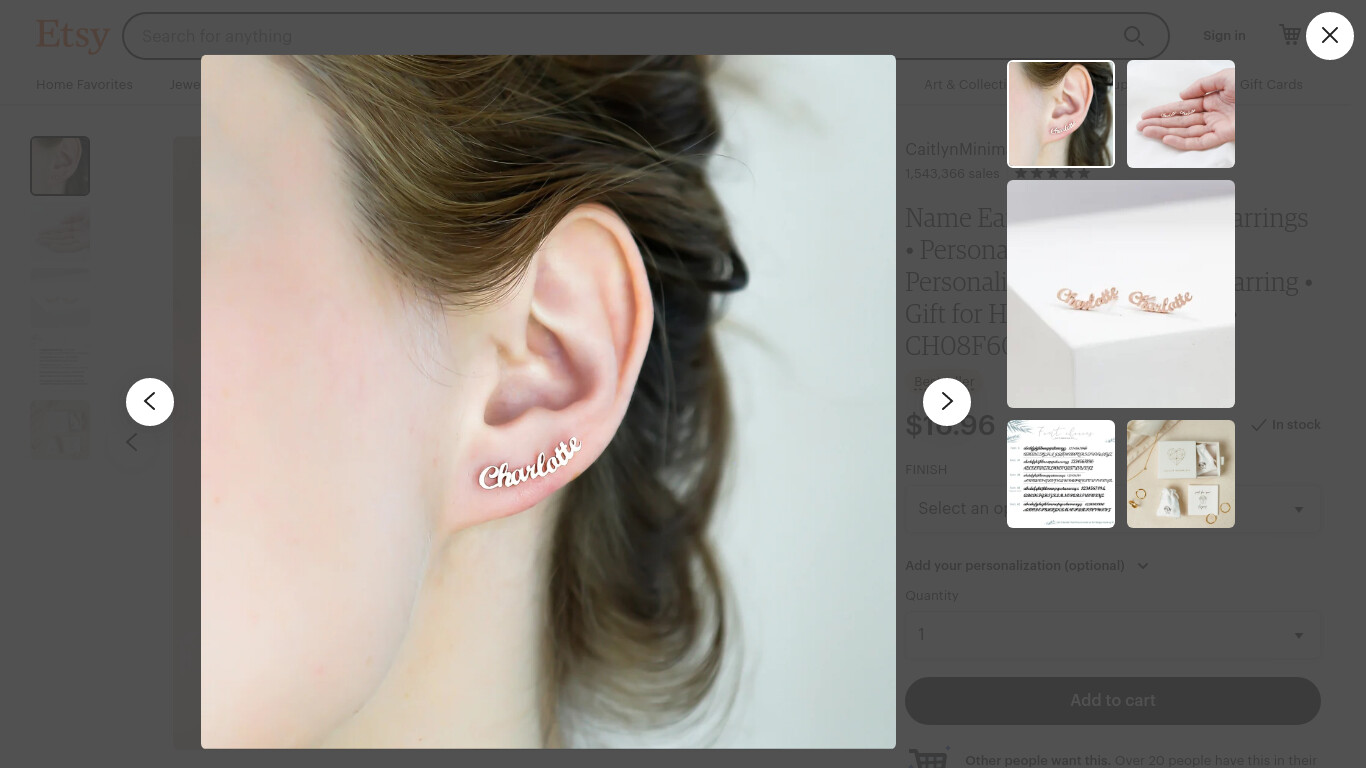Open the FINISH select dropdown
The image size is (1366, 768).
pyautogui.click(x=1112, y=509)
